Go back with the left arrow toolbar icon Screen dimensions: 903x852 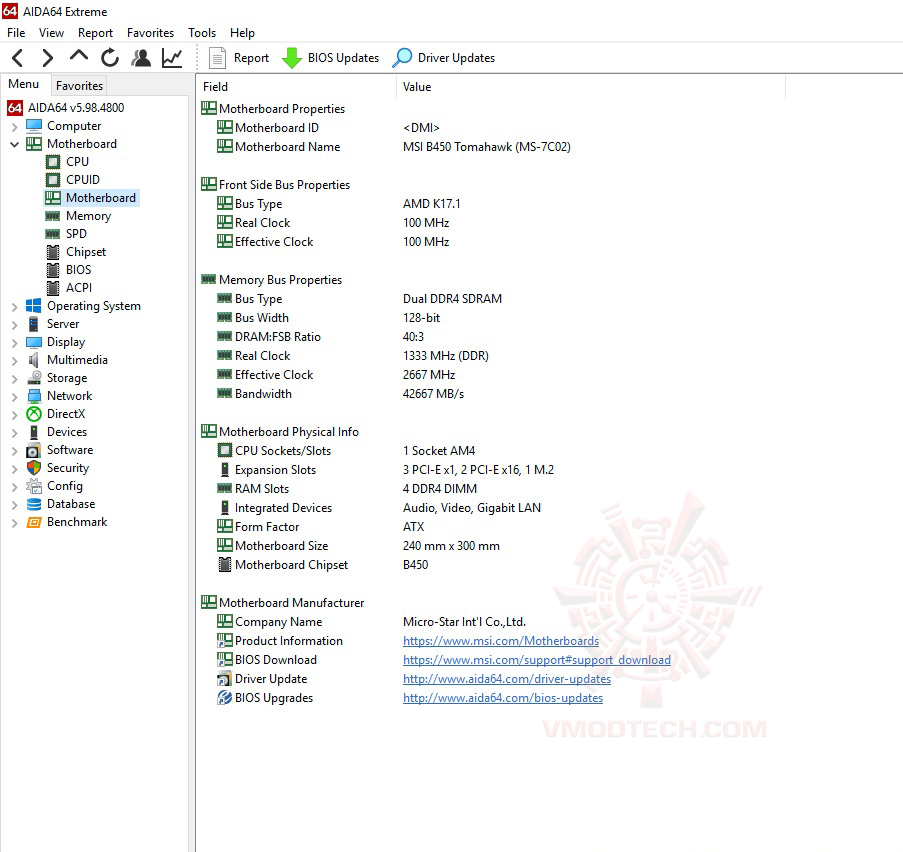coord(18,58)
